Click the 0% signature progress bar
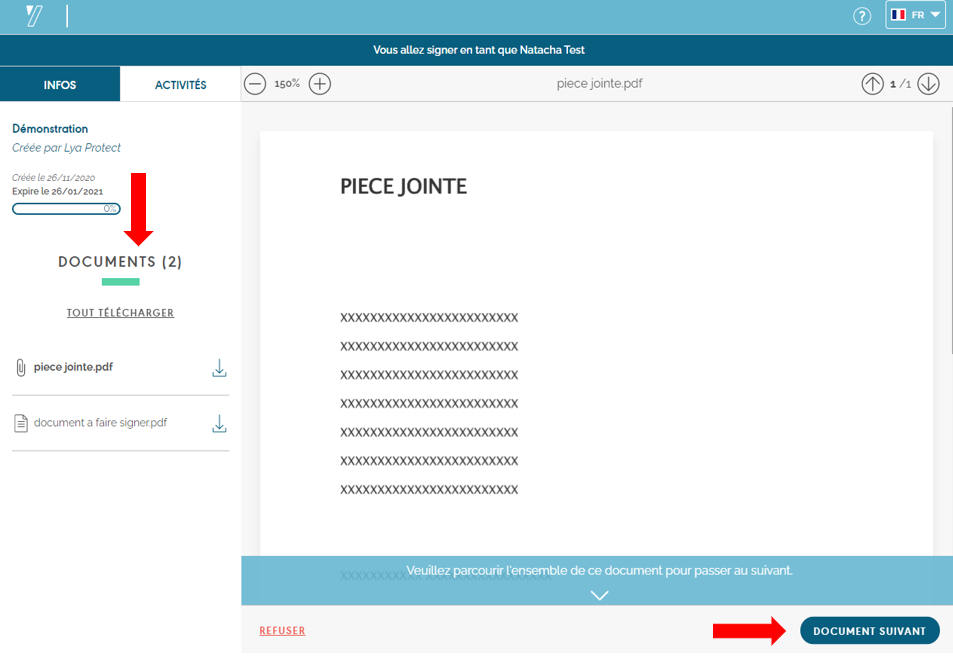This screenshot has height=660, width=953. pyautogui.click(x=66, y=209)
